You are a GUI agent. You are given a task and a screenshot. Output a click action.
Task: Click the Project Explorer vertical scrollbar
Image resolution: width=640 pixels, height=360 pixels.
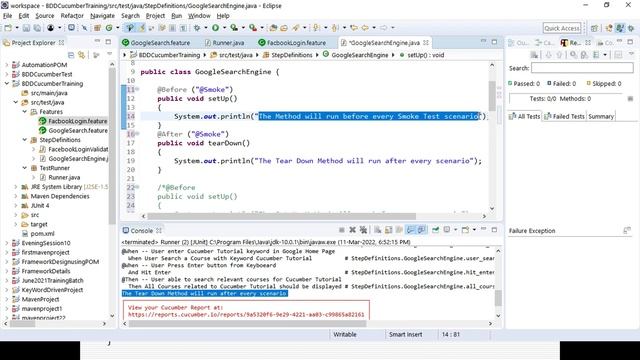112,146
